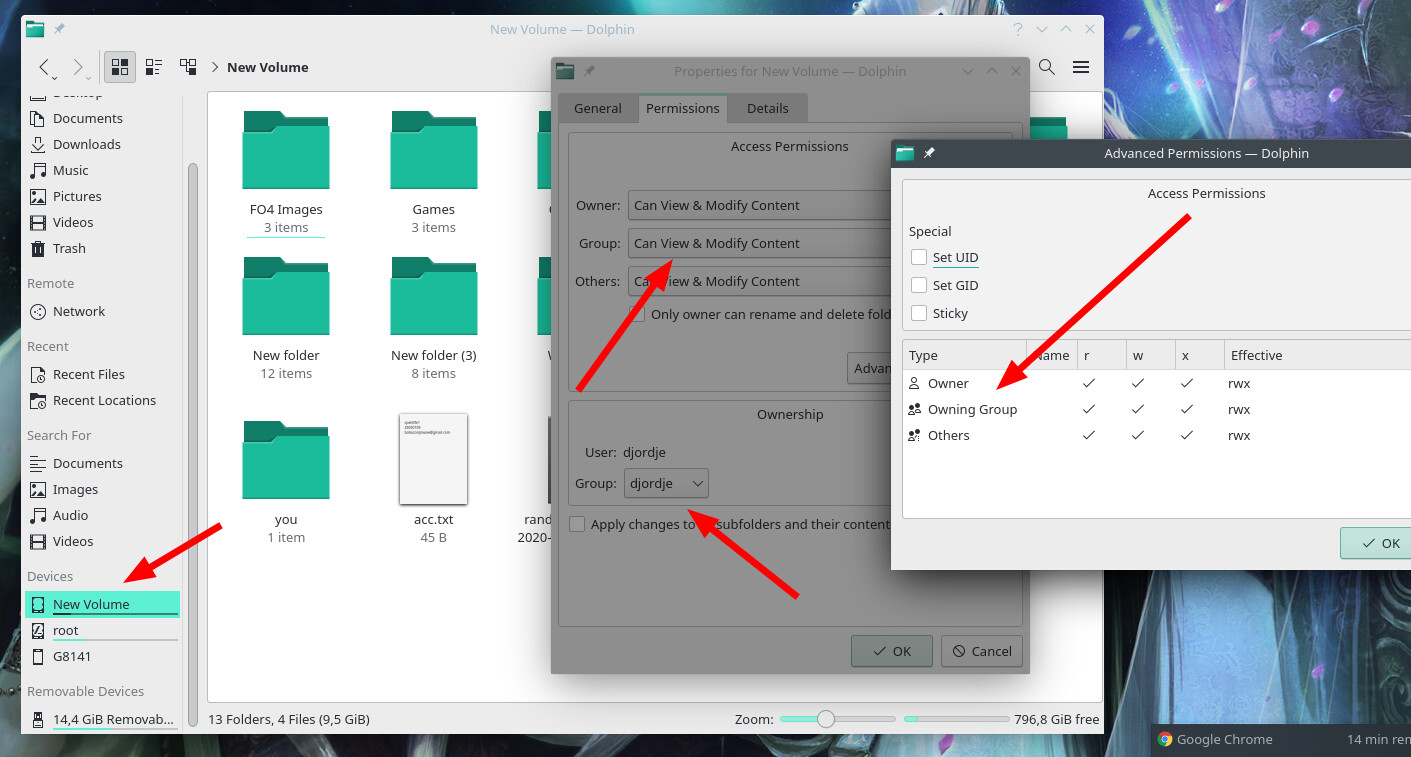The height and width of the screenshot is (757, 1411).
Task: Open Downloads in the Places sidebar
Action: (87, 144)
